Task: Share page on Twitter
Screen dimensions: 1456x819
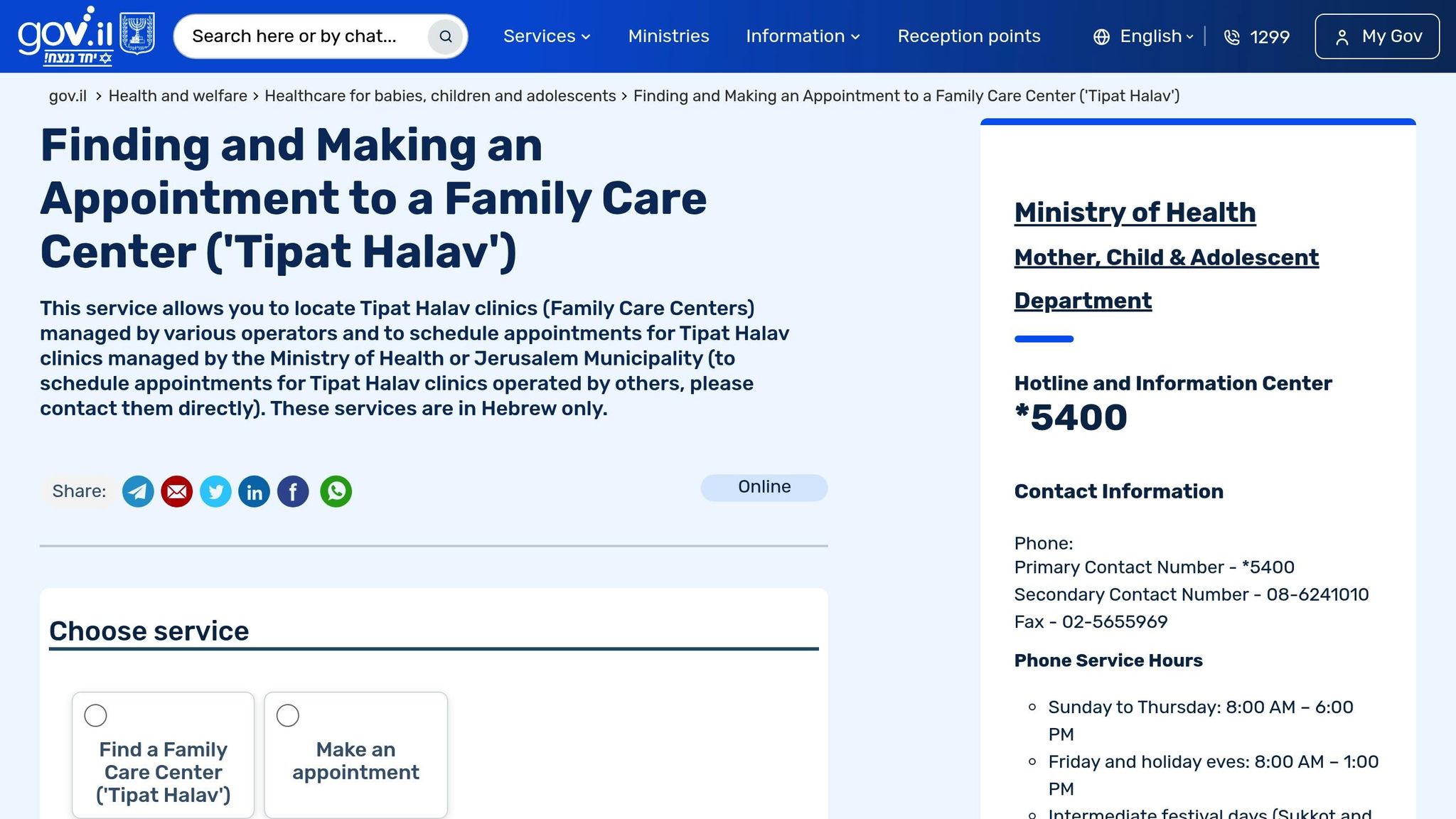Action: [215, 491]
